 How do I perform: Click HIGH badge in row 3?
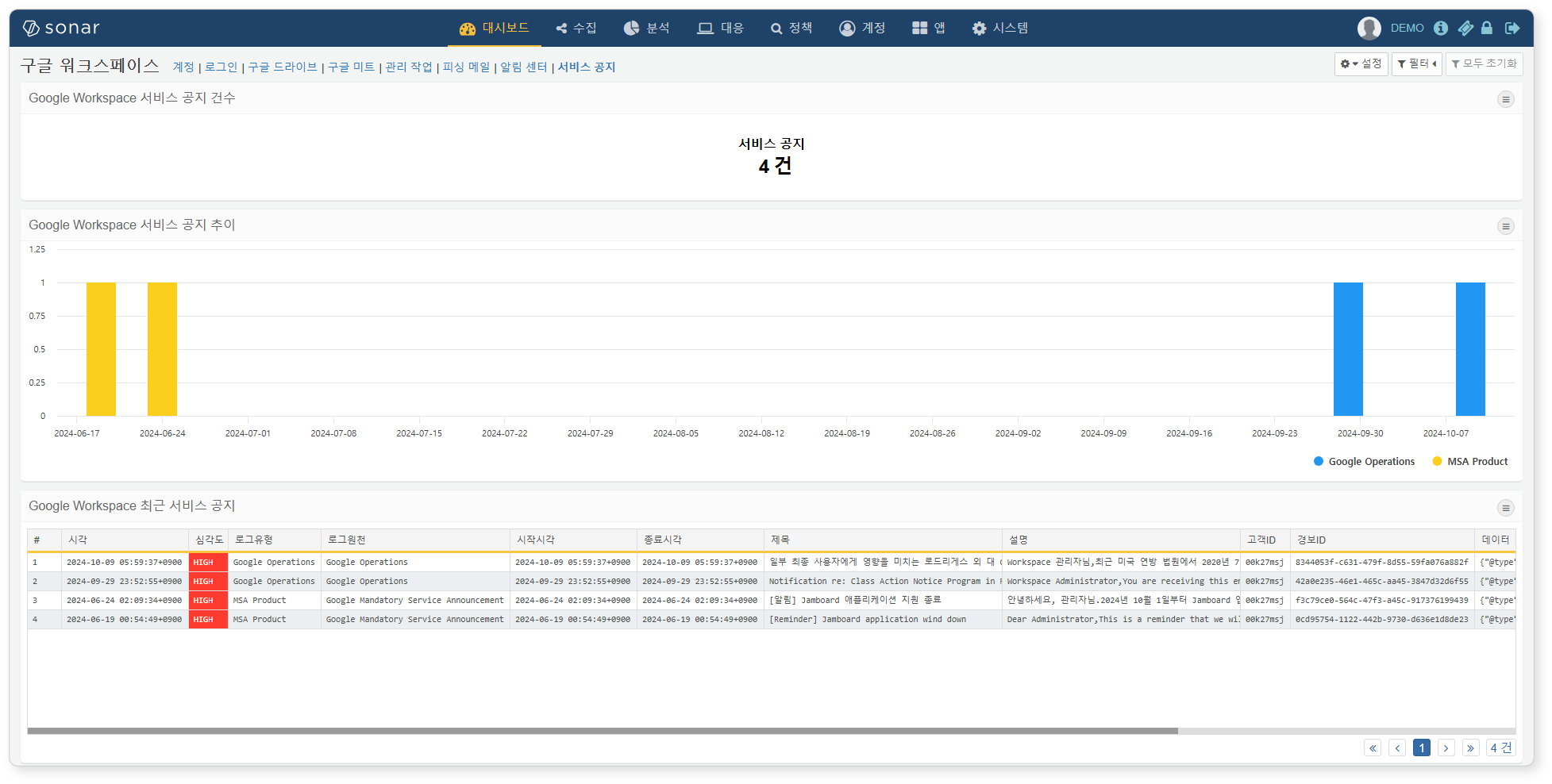(208, 600)
